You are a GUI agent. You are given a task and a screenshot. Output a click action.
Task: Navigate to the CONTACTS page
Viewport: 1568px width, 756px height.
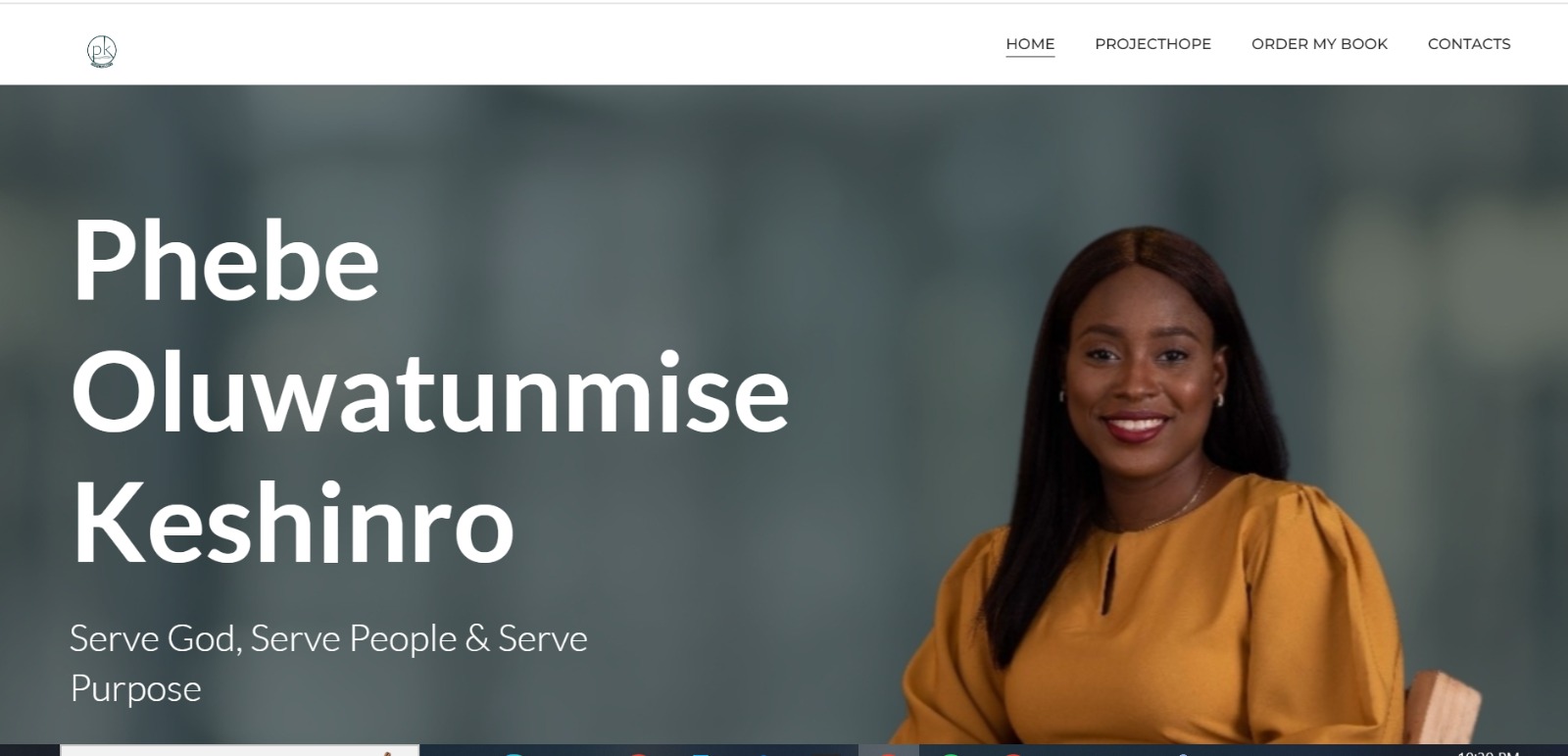point(1469,44)
